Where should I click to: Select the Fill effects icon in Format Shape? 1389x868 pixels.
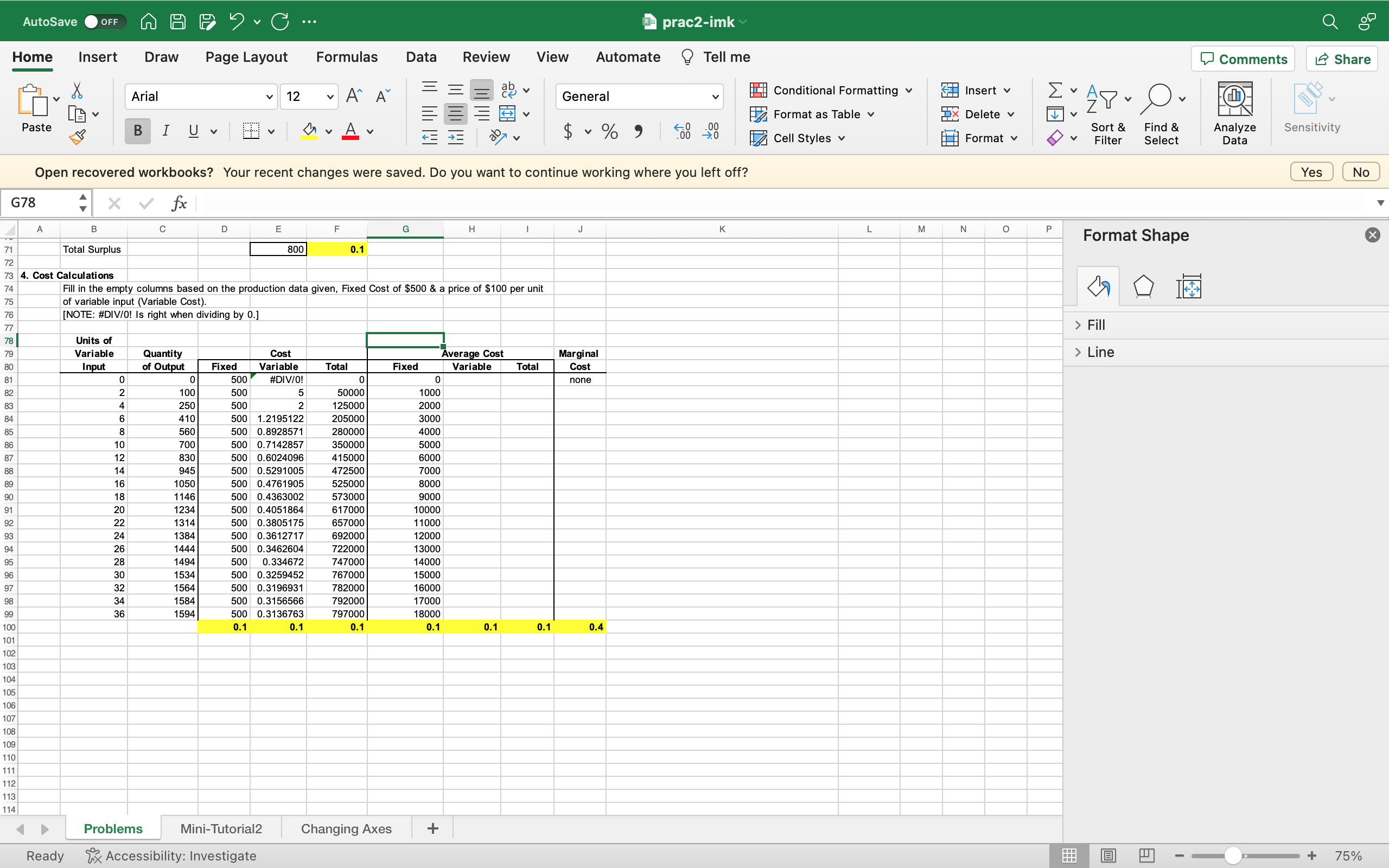click(x=1098, y=286)
